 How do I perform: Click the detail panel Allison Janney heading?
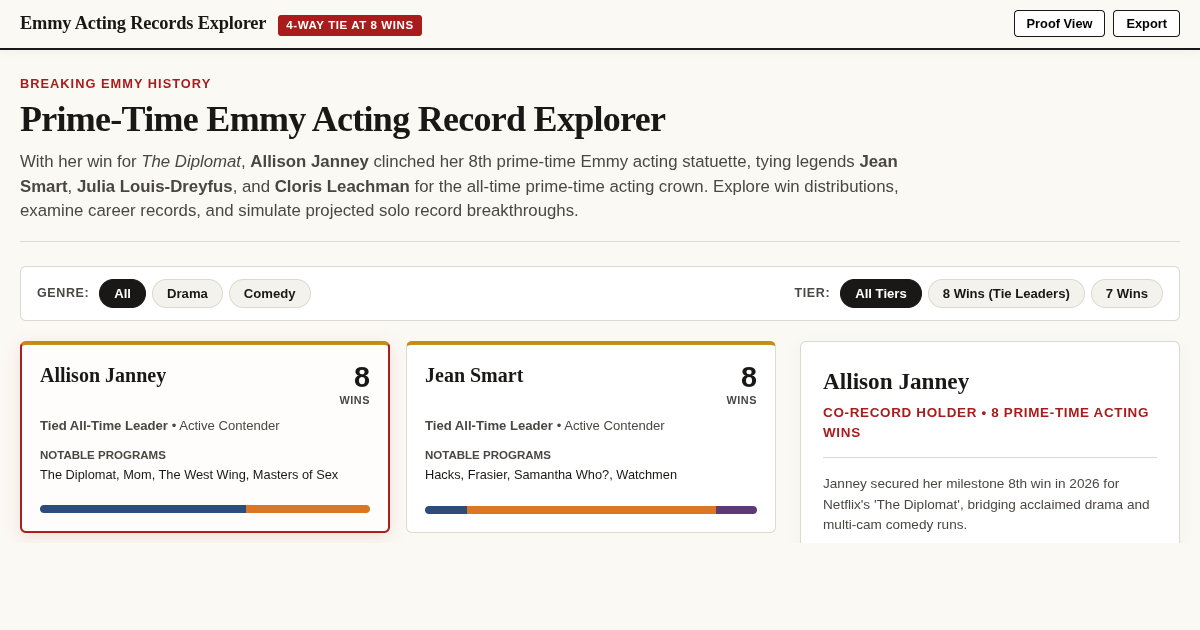(x=896, y=381)
